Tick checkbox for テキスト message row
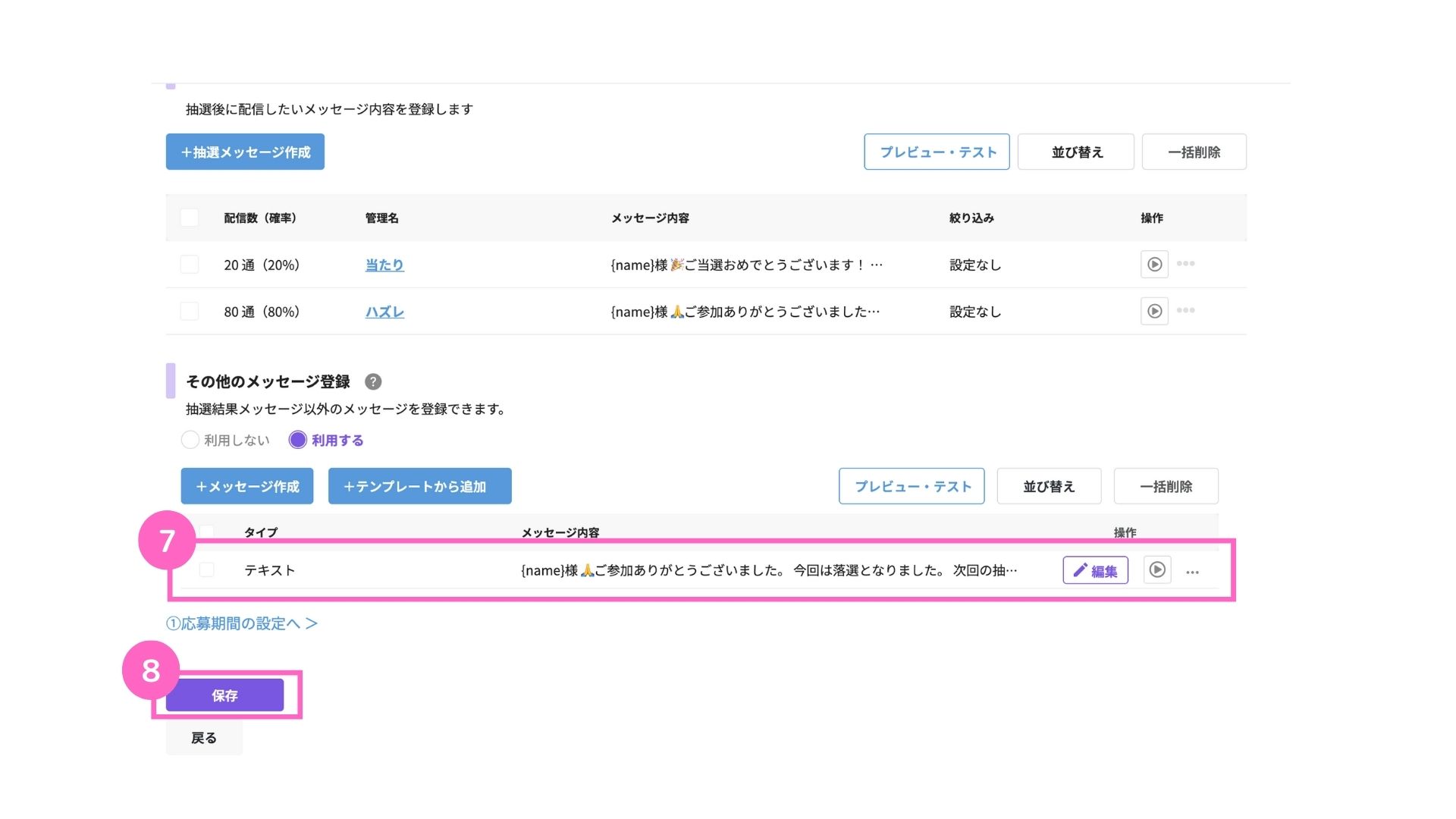This screenshot has width=1456, height=819. coord(206,570)
